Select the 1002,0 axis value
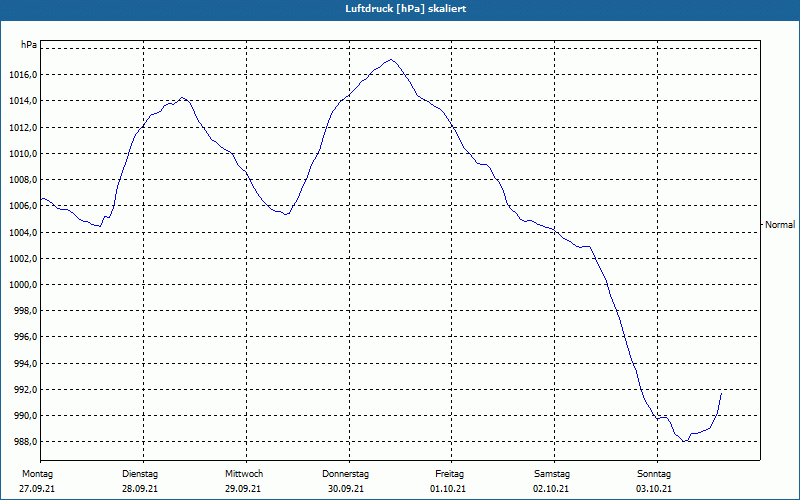This screenshot has height=500, width=800. [x=23, y=259]
